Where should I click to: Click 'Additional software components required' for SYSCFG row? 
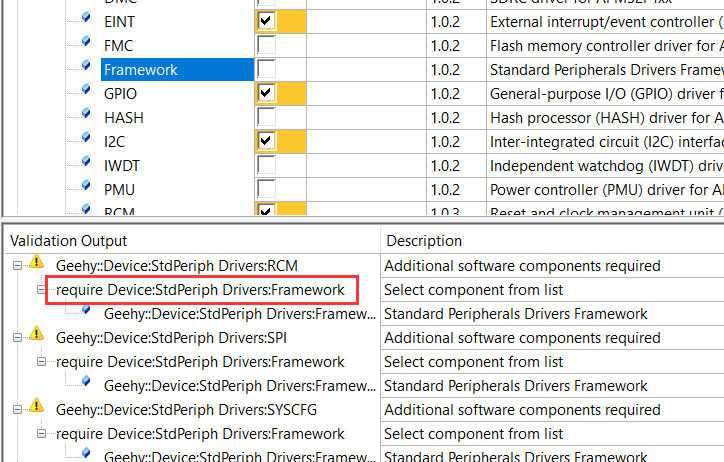pyautogui.click(x=522, y=410)
